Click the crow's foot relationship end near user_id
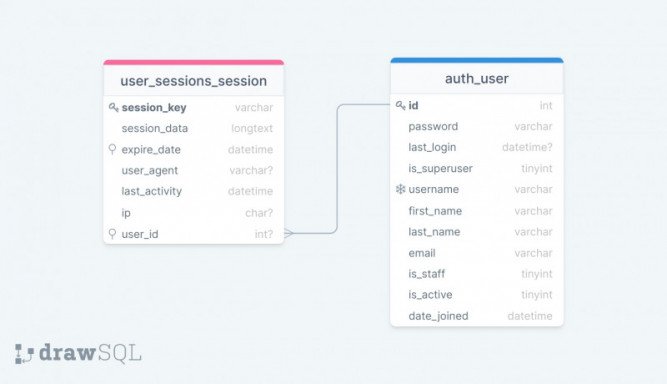The image size is (667, 384). 289,233
